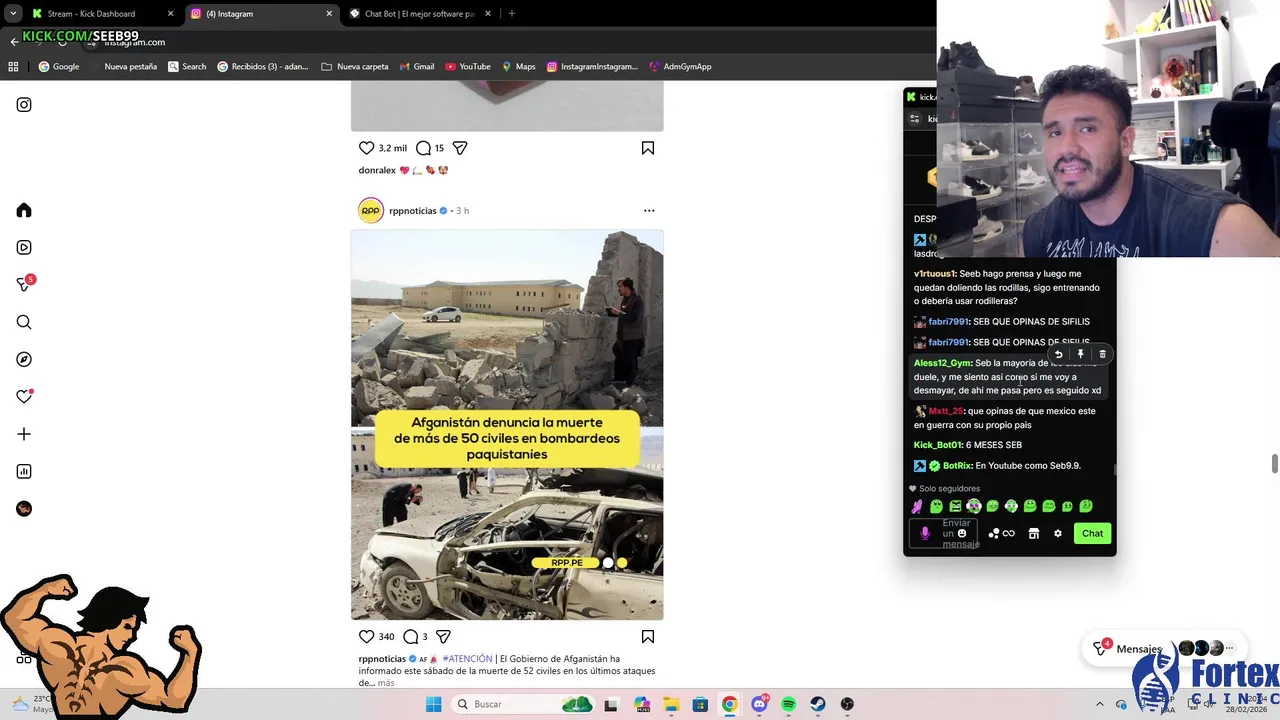Open Google apps grid in bookmarks bar
The height and width of the screenshot is (720, 1280).
13,67
